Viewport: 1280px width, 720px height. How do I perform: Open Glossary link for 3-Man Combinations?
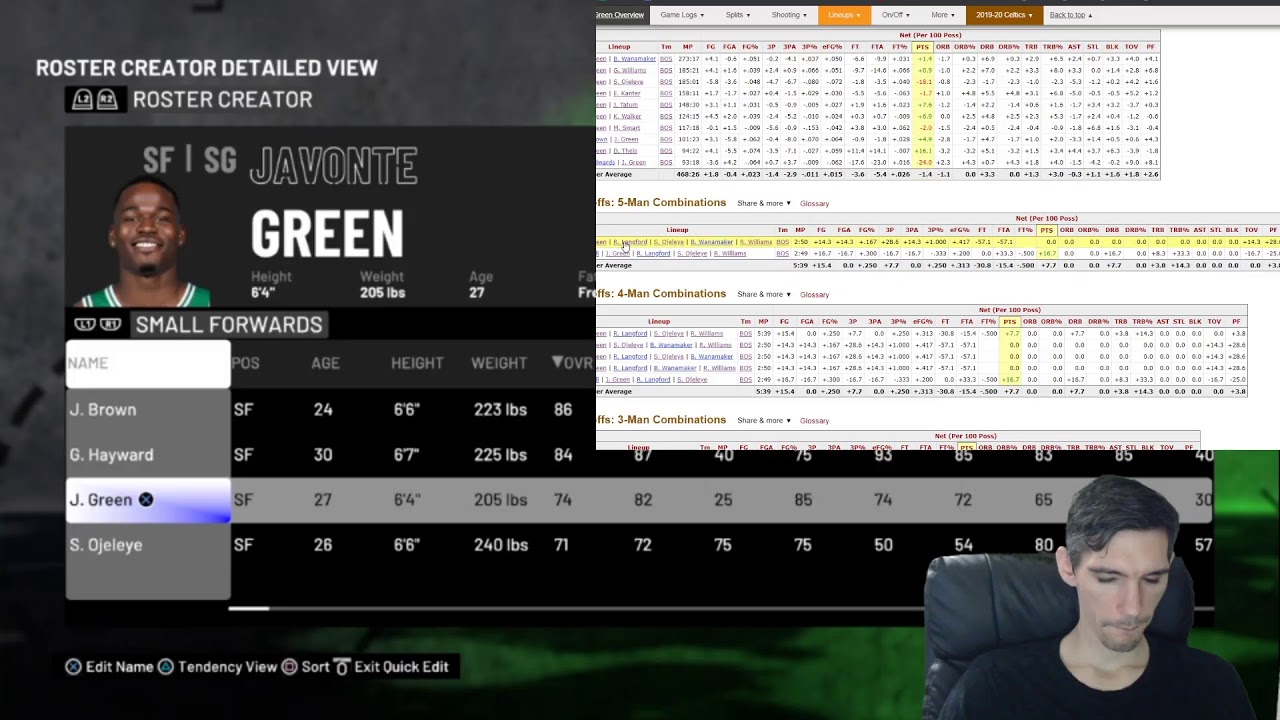click(814, 421)
